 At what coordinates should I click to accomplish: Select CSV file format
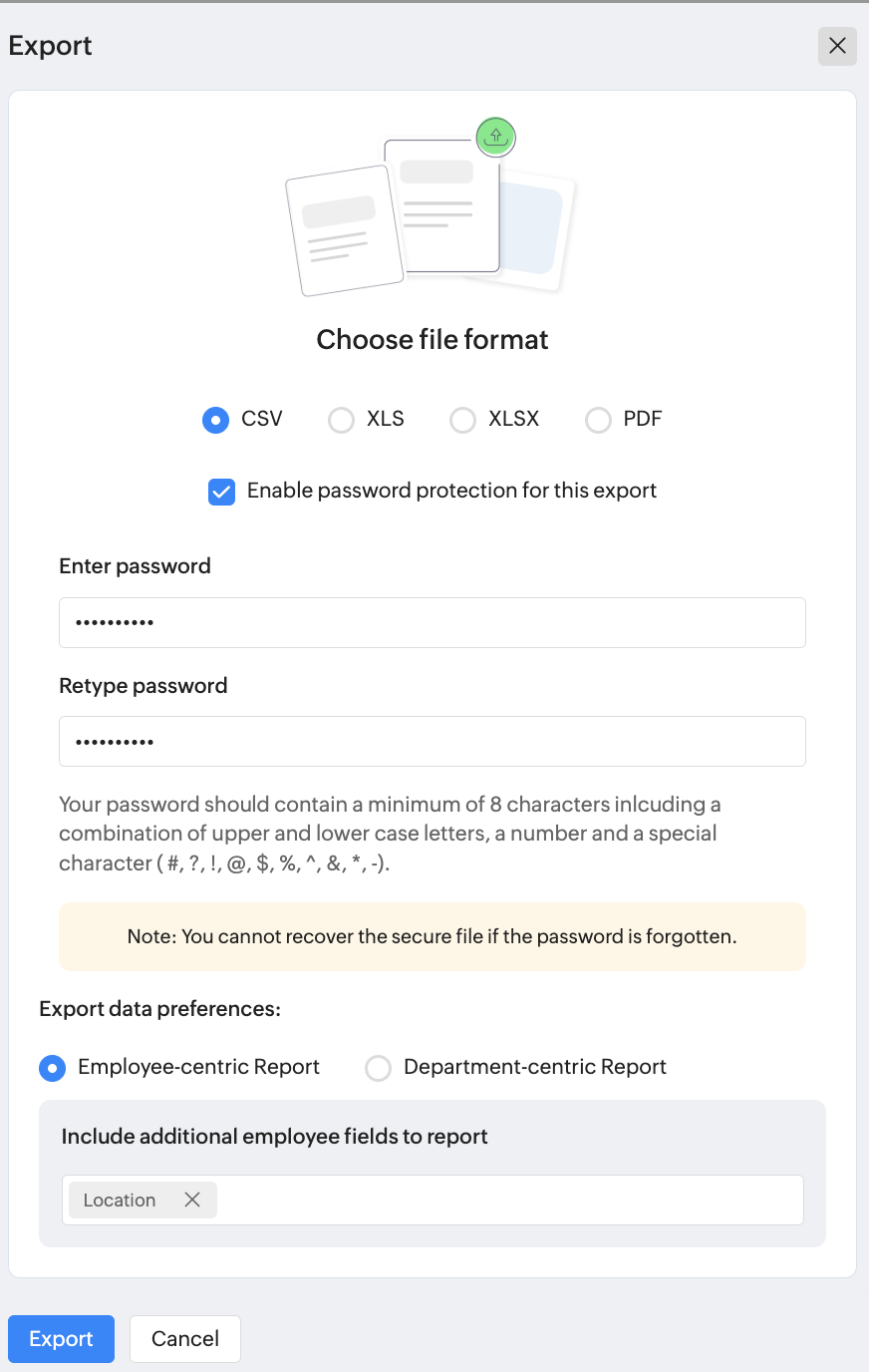point(216,420)
